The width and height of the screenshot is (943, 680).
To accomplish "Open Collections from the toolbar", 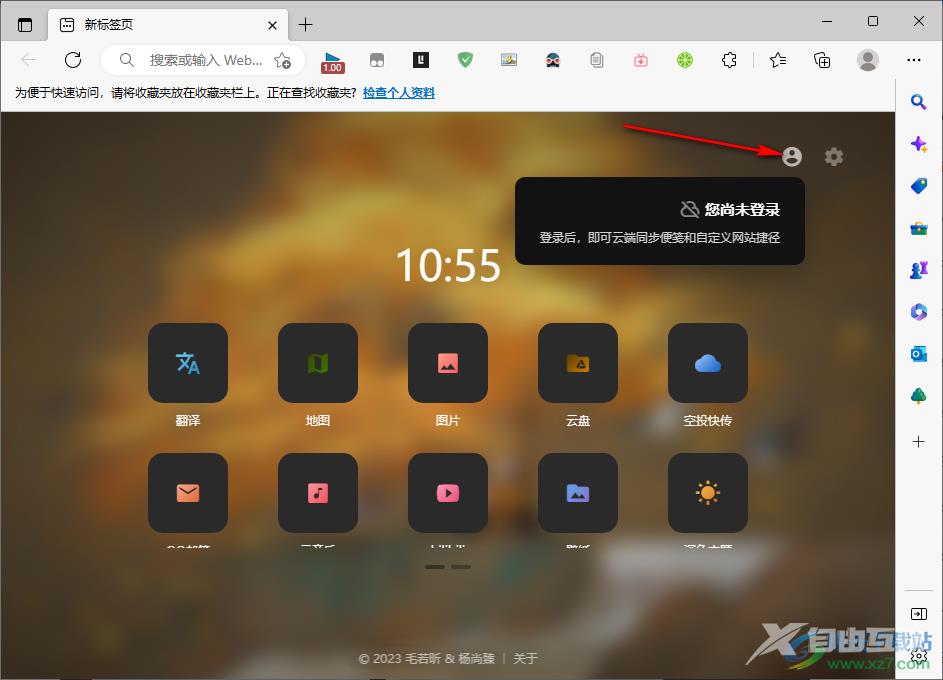I will [x=821, y=60].
